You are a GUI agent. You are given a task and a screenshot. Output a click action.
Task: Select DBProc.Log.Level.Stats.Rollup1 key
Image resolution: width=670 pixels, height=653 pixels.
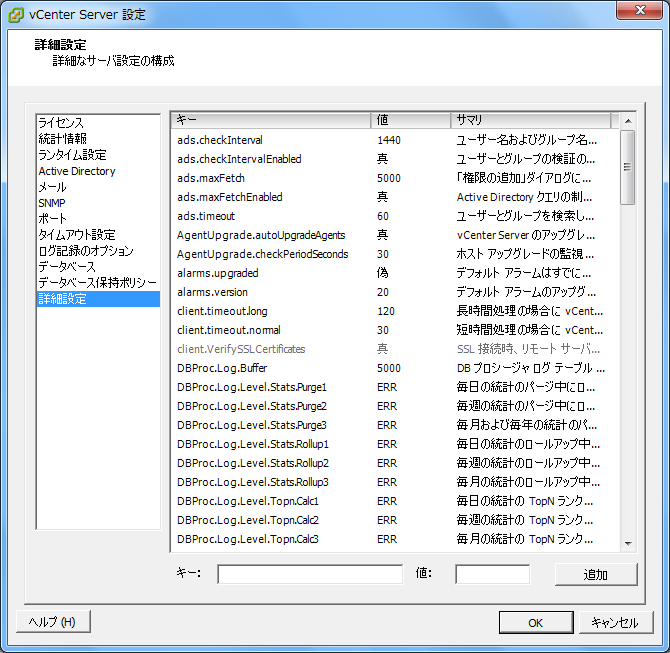(253, 444)
